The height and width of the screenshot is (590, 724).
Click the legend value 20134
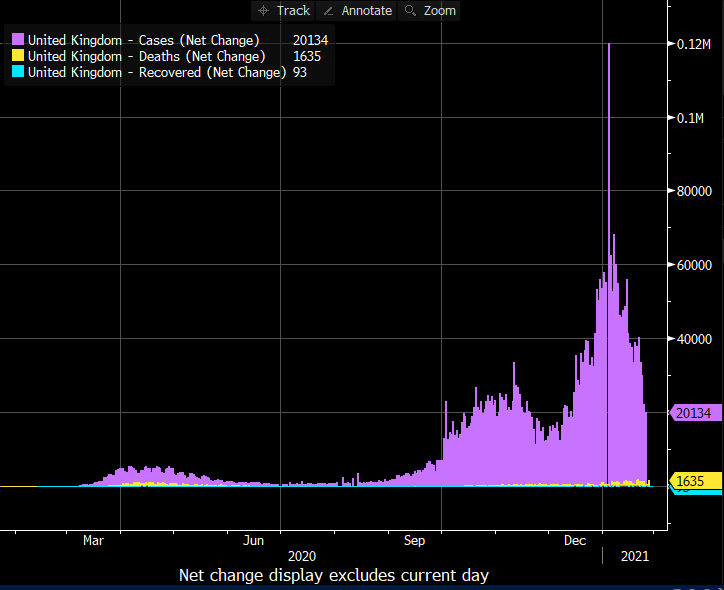pyautogui.click(x=310, y=40)
